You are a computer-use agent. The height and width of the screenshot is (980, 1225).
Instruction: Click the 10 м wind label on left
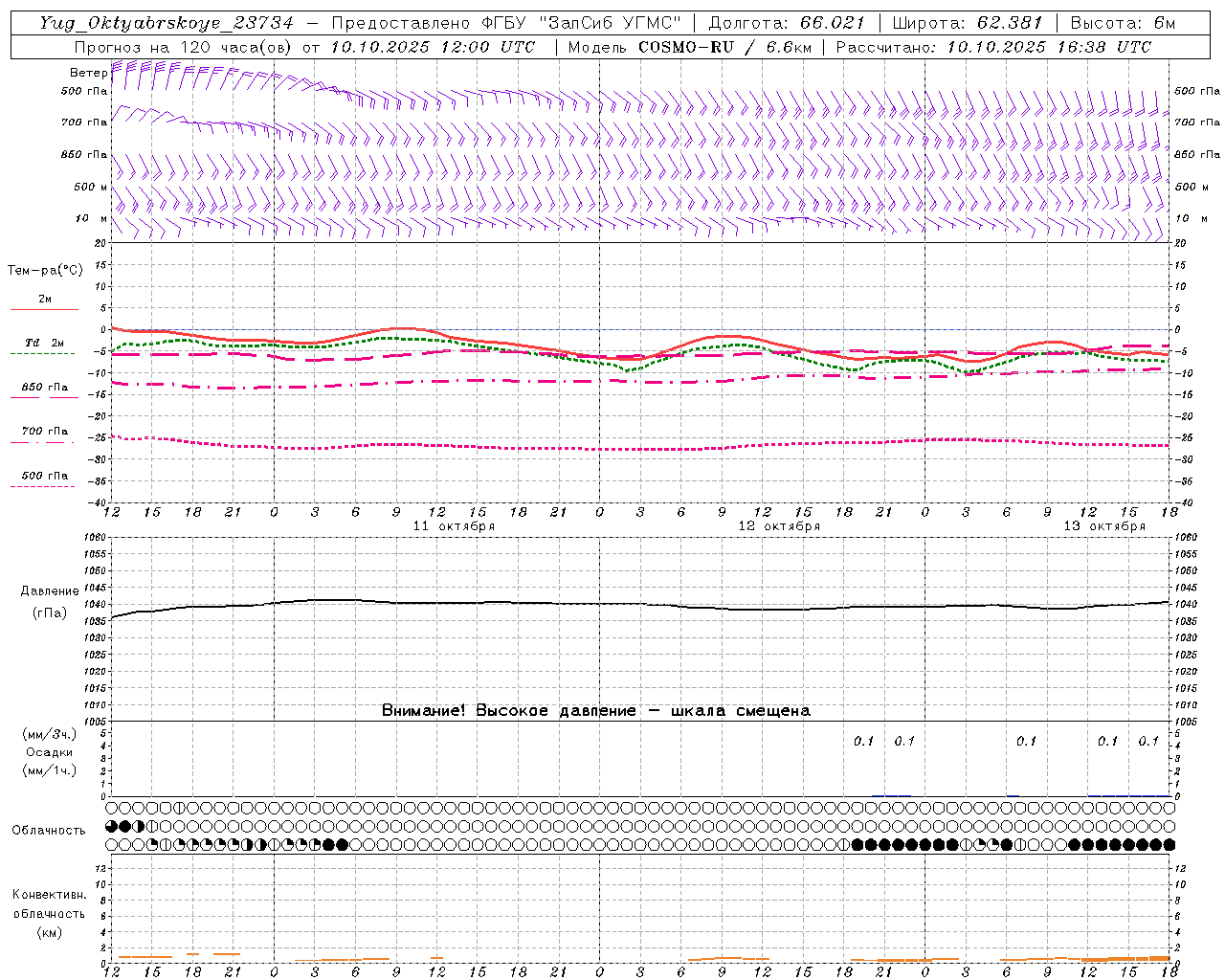(91, 218)
